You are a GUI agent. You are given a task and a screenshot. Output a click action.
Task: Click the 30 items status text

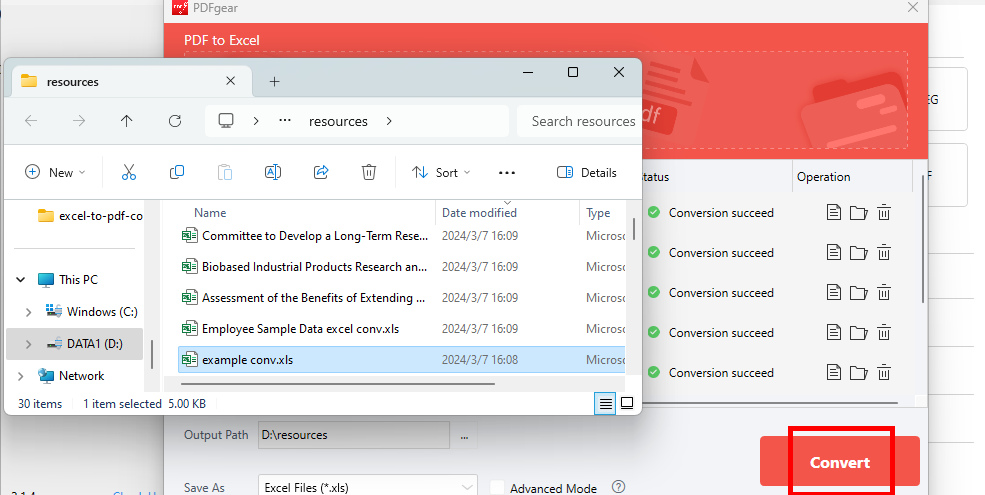(40, 404)
